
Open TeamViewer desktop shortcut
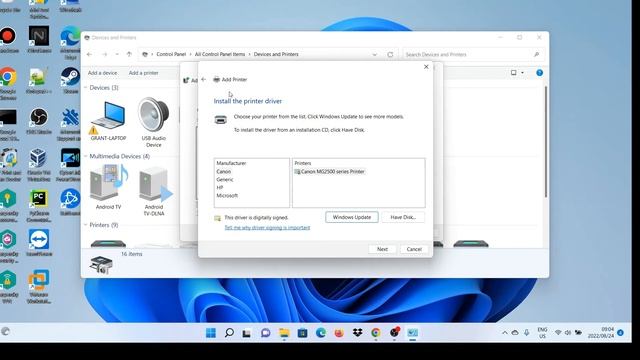click(39, 243)
